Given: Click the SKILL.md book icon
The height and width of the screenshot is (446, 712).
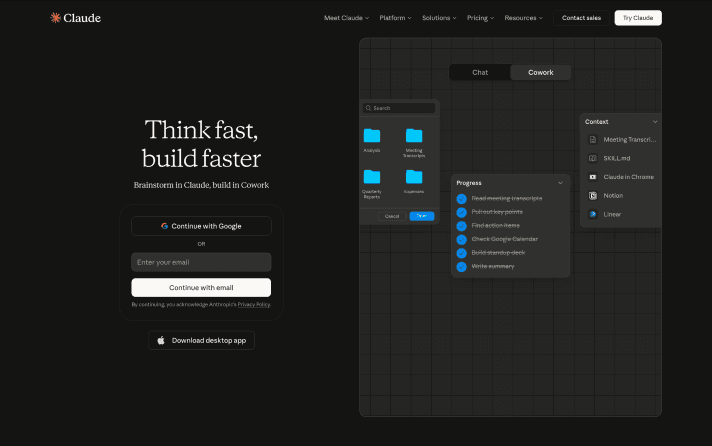Looking at the screenshot, I should pos(593,158).
